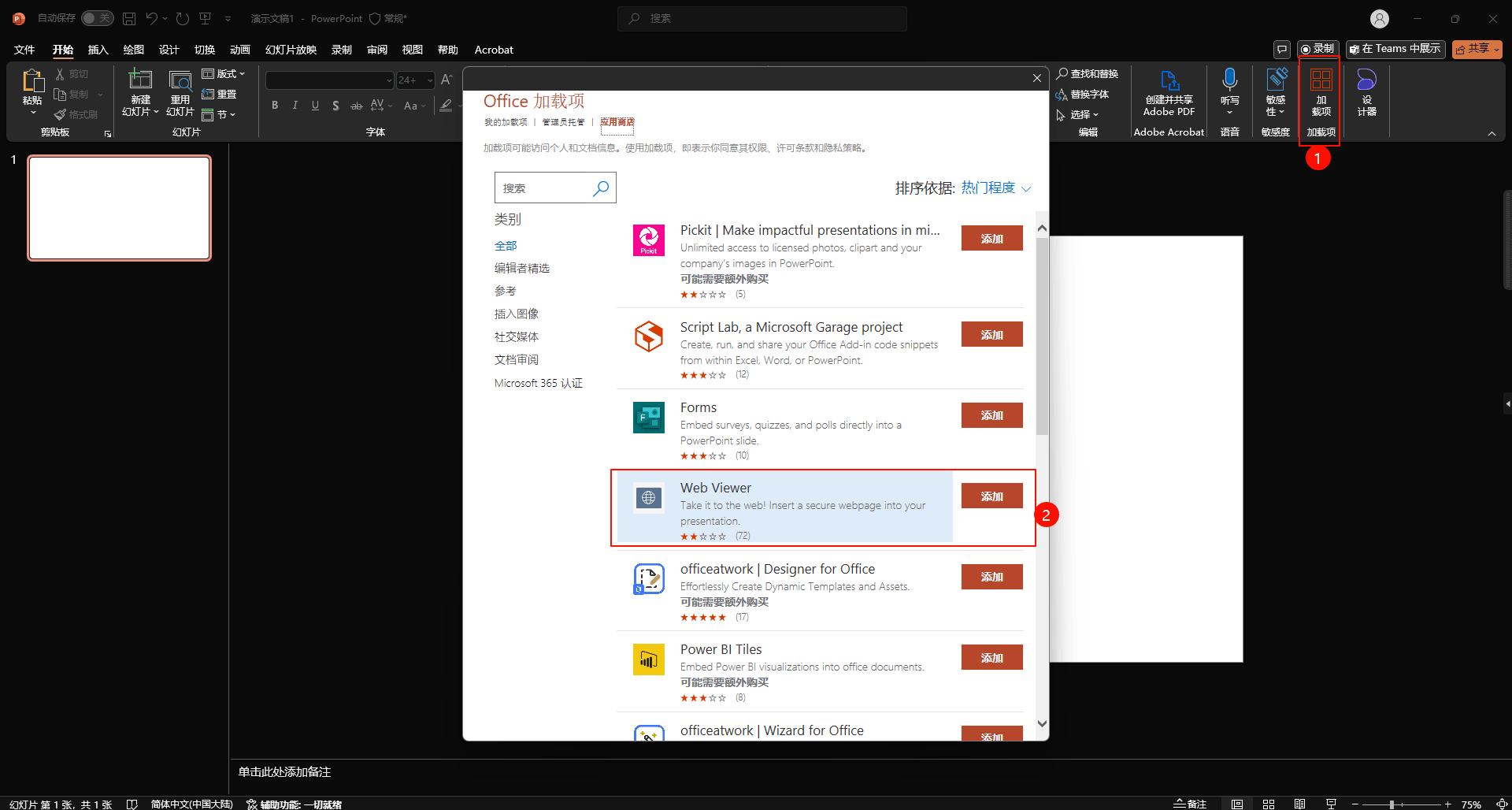
Task: Open the font size dropdown
Action: click(x=430, y=80)
